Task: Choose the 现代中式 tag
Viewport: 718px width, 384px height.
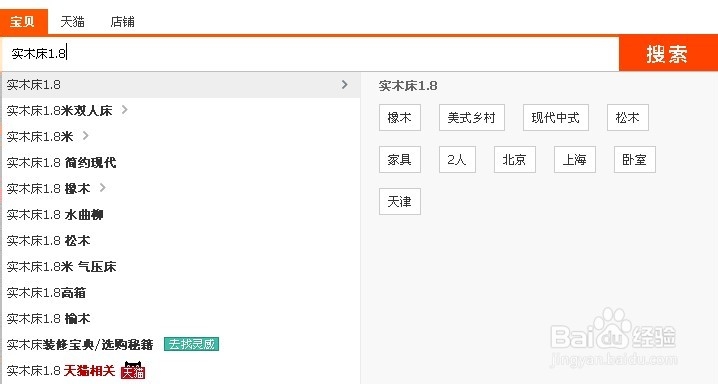Action: click(x=555, y=118)
